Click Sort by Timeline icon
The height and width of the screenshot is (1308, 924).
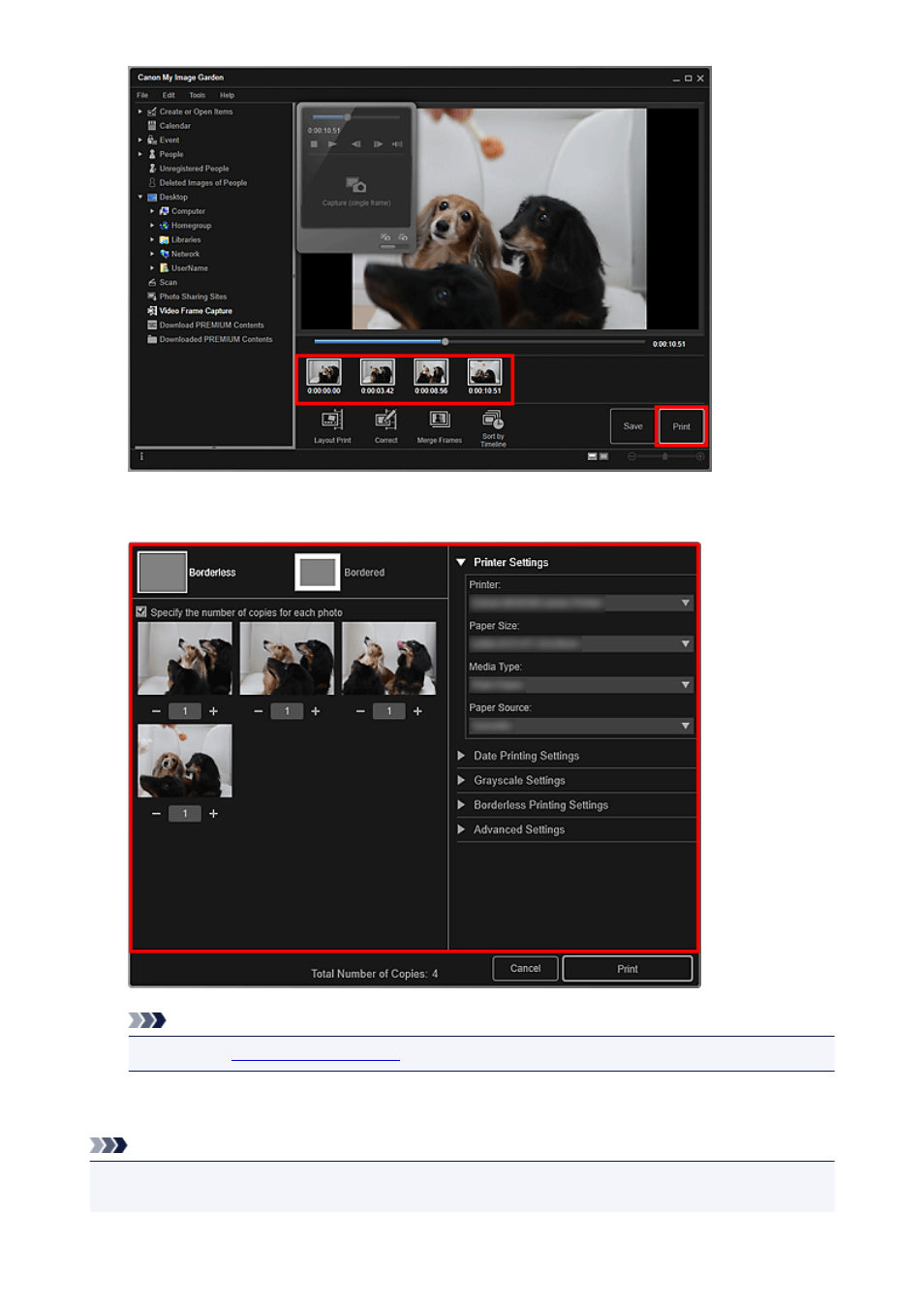493,420
